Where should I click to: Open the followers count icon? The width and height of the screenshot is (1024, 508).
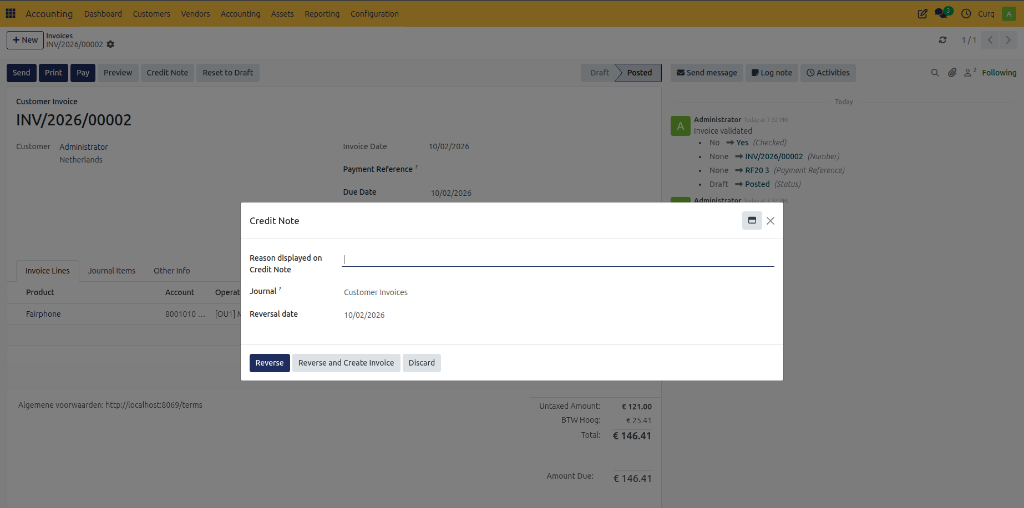(970, 72)
